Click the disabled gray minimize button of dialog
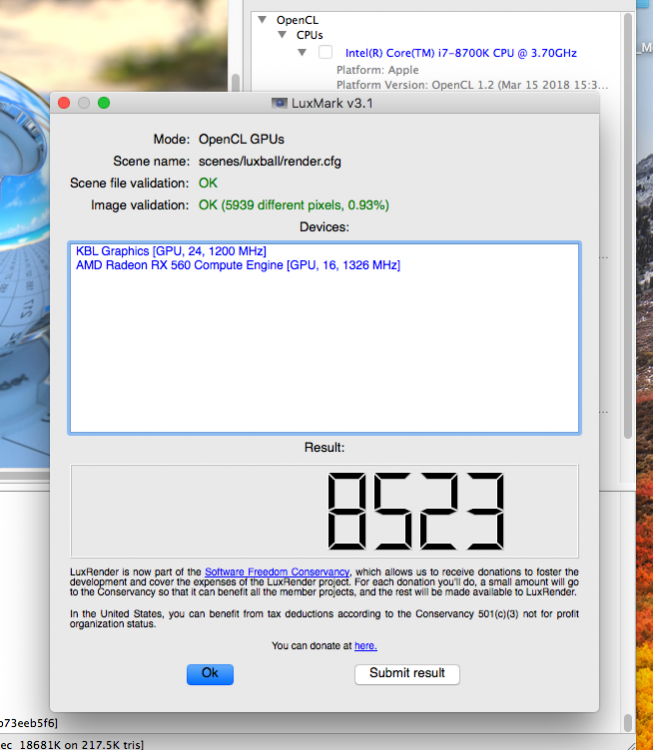The height and width of the screenshot is (750, 653). pos(84,103)
